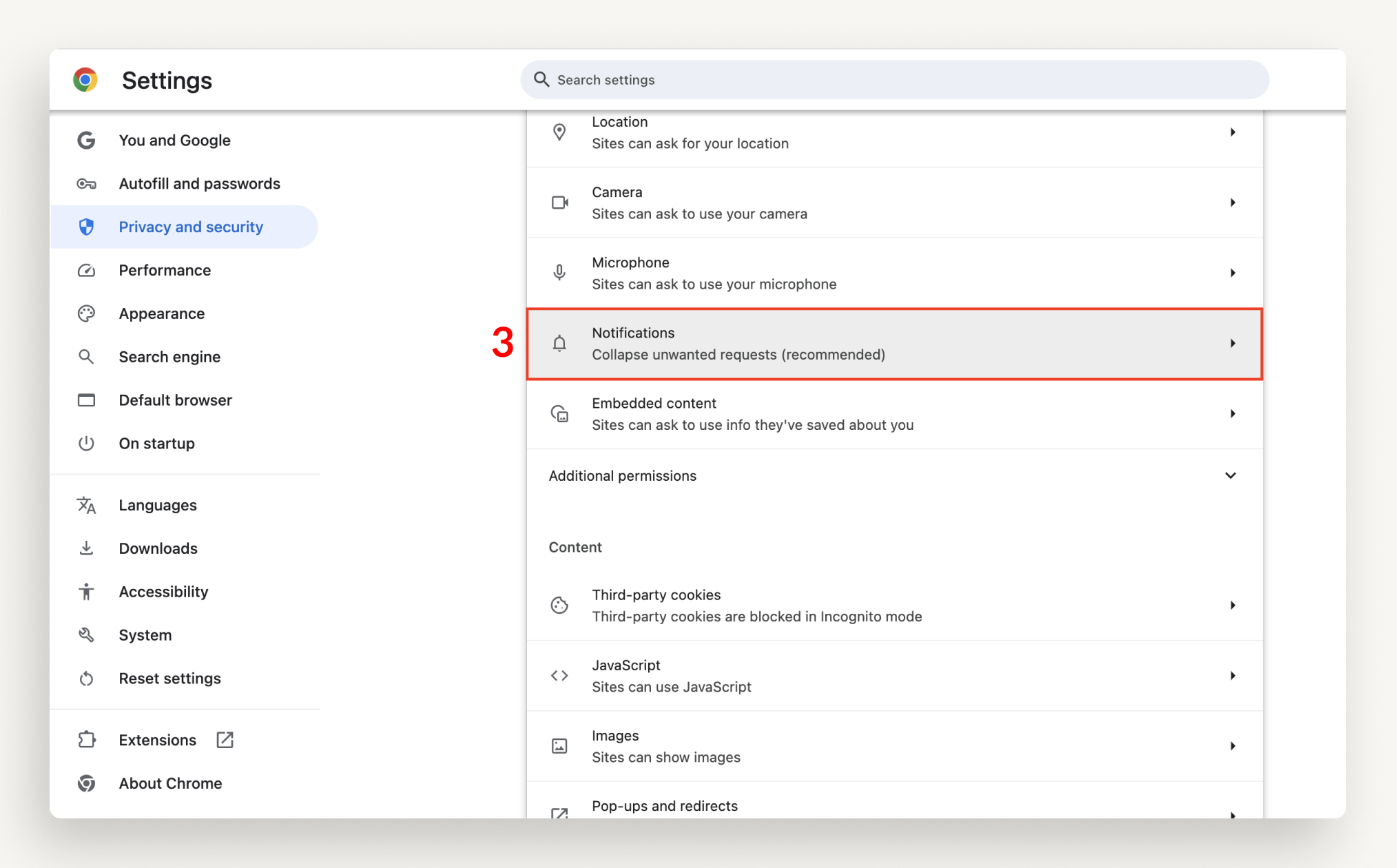Viewport: 1397px width, 868px height.
Task: Select the Downloads sidebar entry
Action: pyautogui.click(x=158, y=548)
